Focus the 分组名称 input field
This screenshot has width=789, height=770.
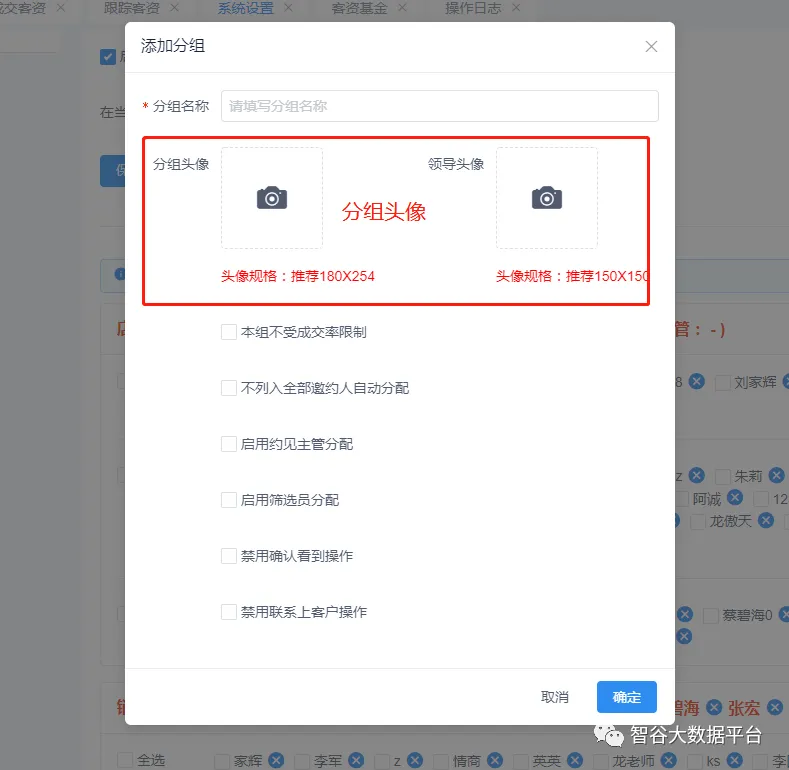(439, 106)
